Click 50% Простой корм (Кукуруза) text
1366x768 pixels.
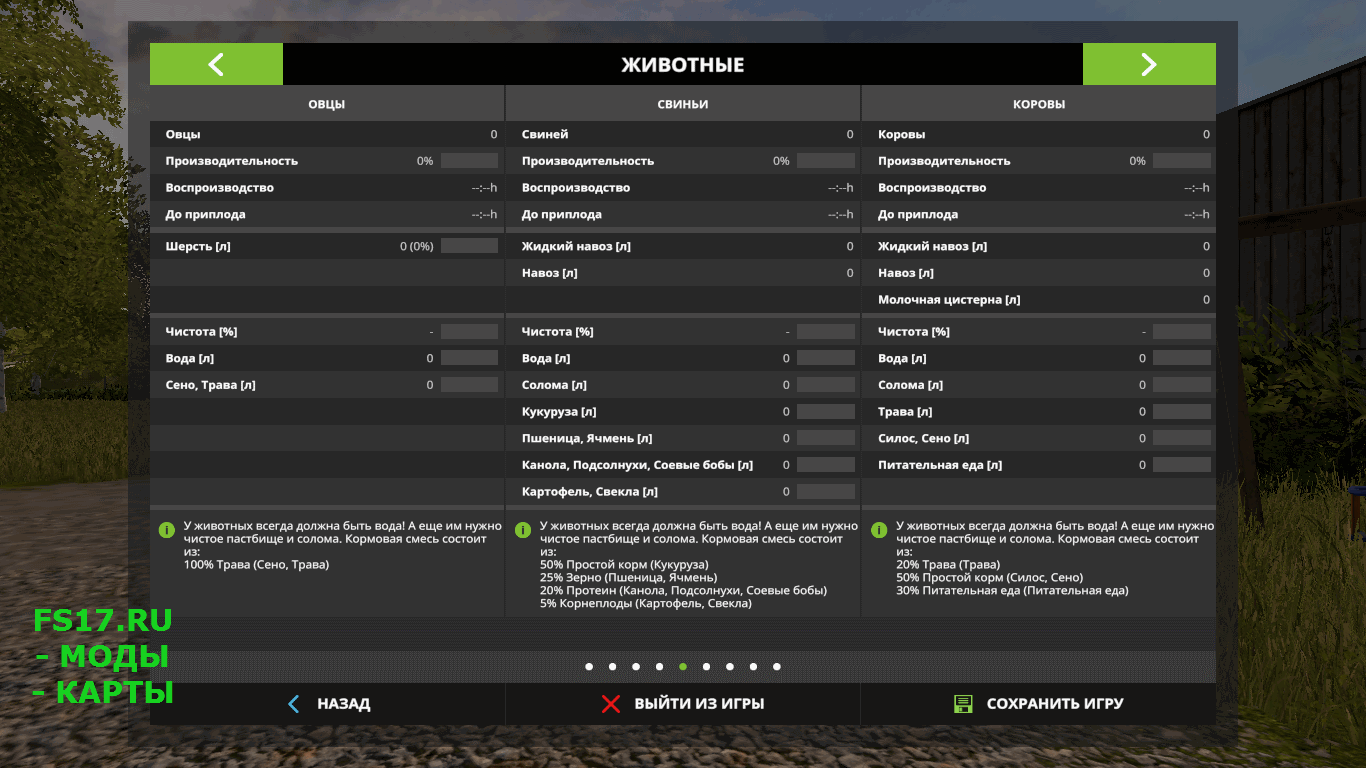[x=624, y=565]
